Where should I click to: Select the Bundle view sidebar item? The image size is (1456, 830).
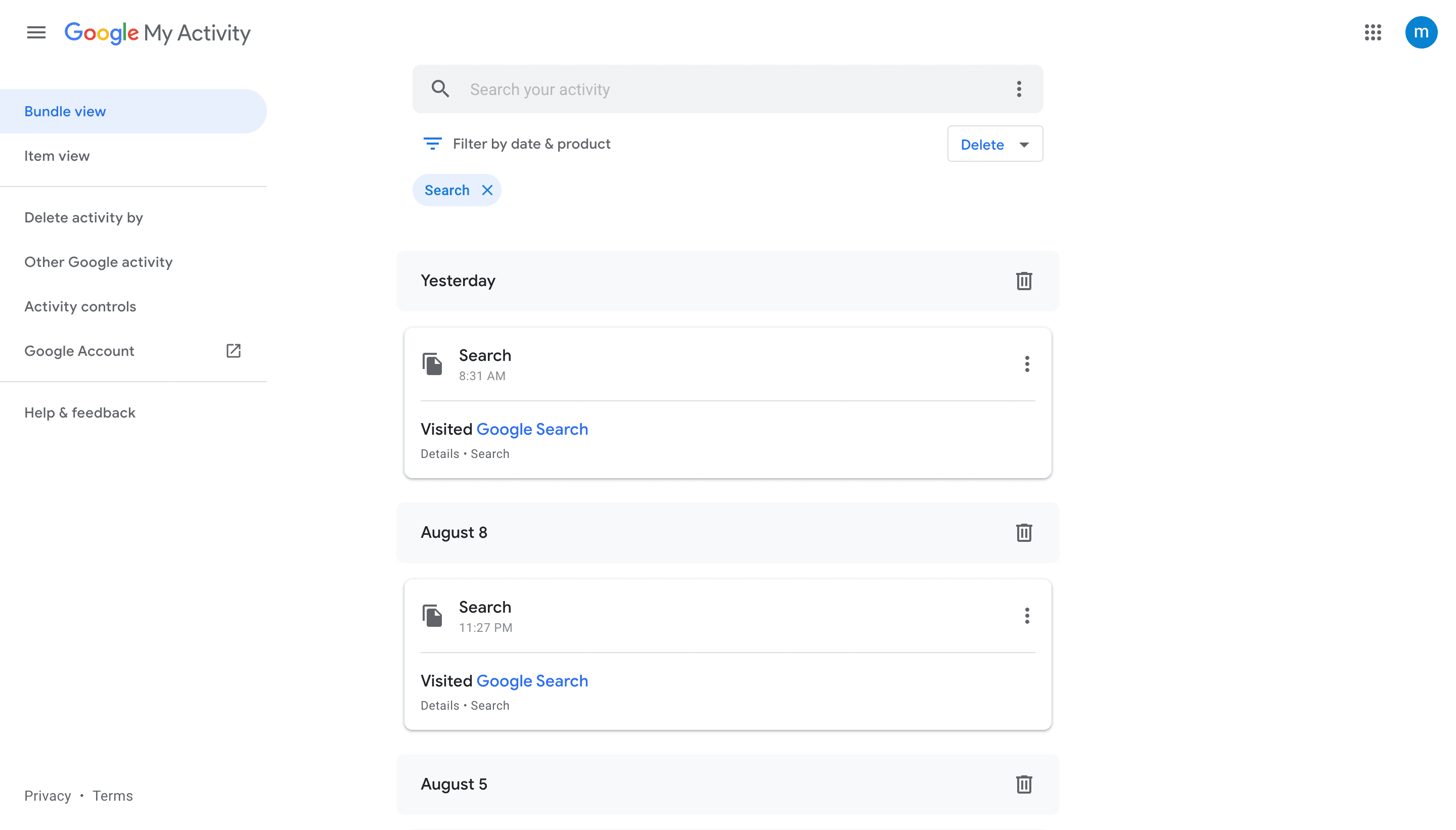pos(65,111)
